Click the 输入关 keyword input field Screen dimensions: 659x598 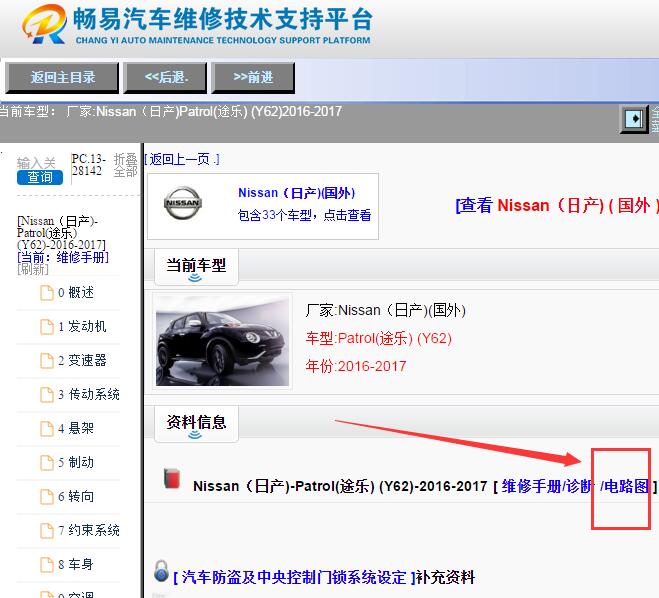point(36,163)
